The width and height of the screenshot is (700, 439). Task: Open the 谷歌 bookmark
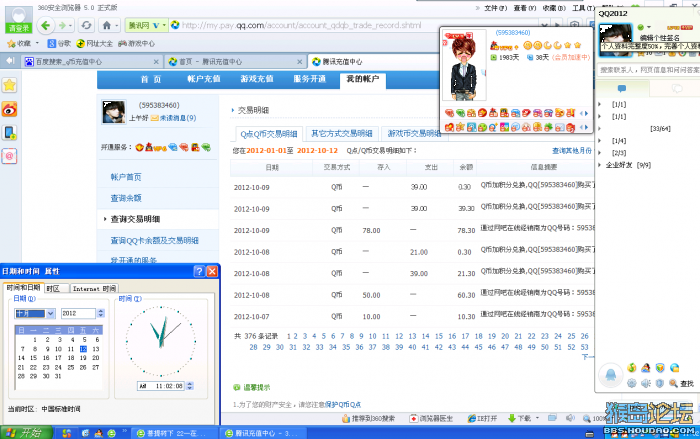click(x=59, y=43)
